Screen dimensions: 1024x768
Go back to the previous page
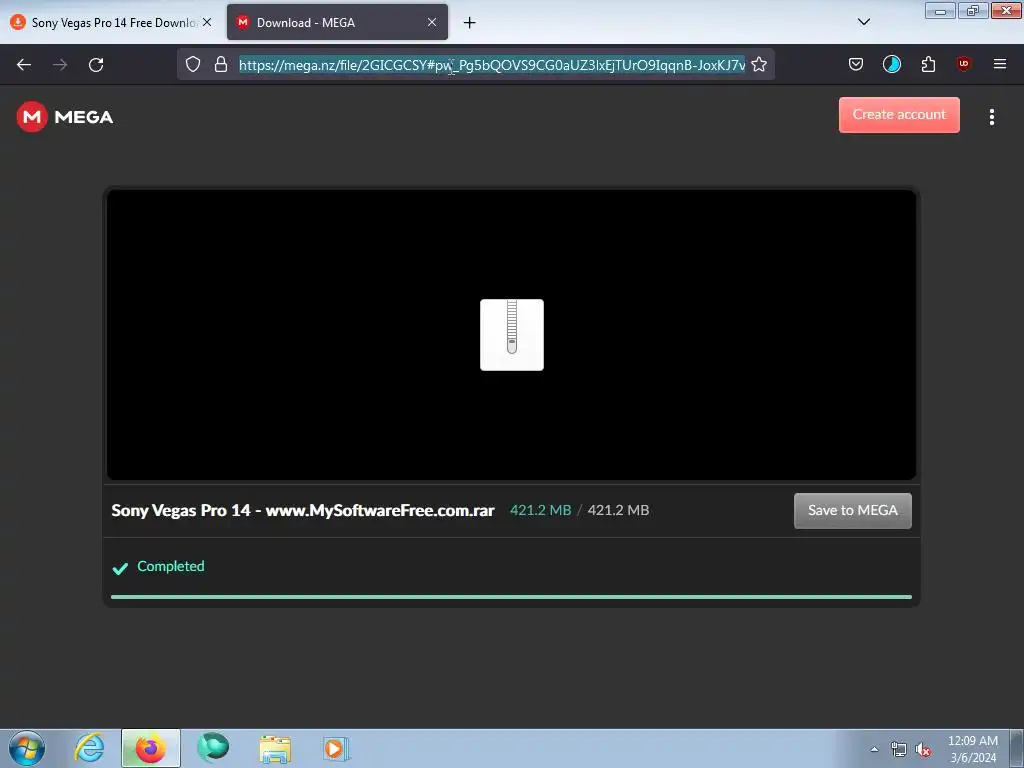(x=24, y=65)
